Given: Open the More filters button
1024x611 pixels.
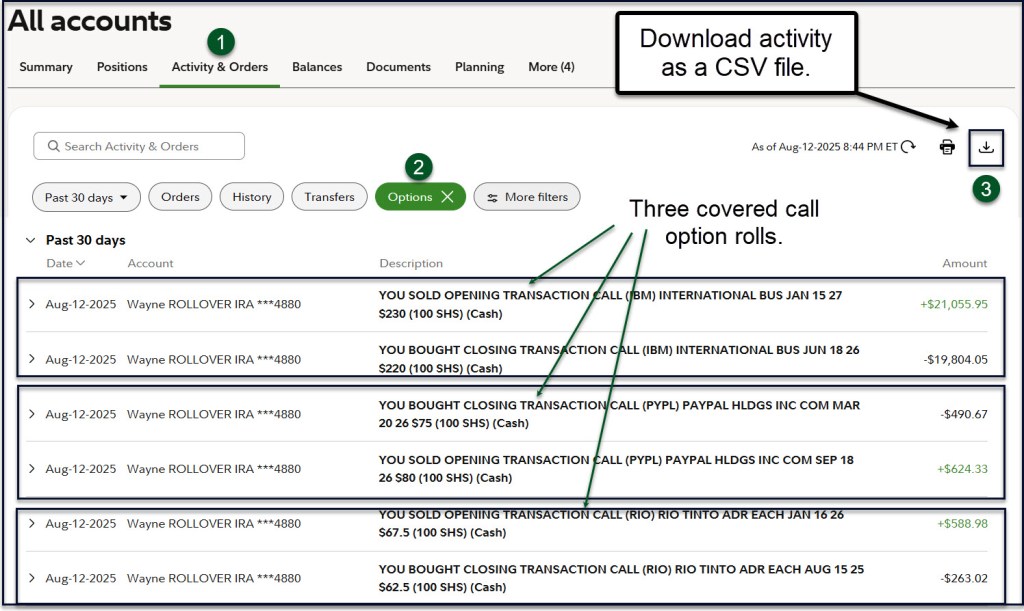Looking at the screenshot, I should click(x=526, y=197).
